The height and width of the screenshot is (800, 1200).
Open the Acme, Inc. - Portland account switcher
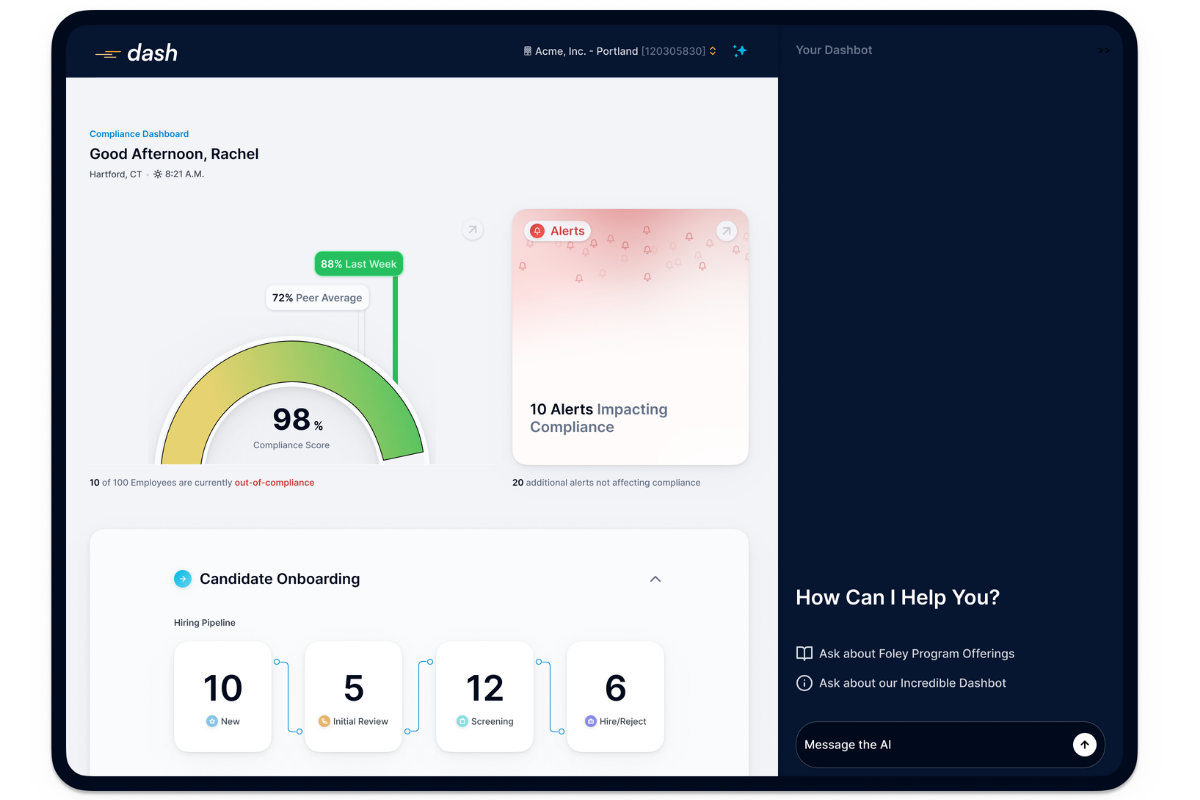tap(621, 51)
